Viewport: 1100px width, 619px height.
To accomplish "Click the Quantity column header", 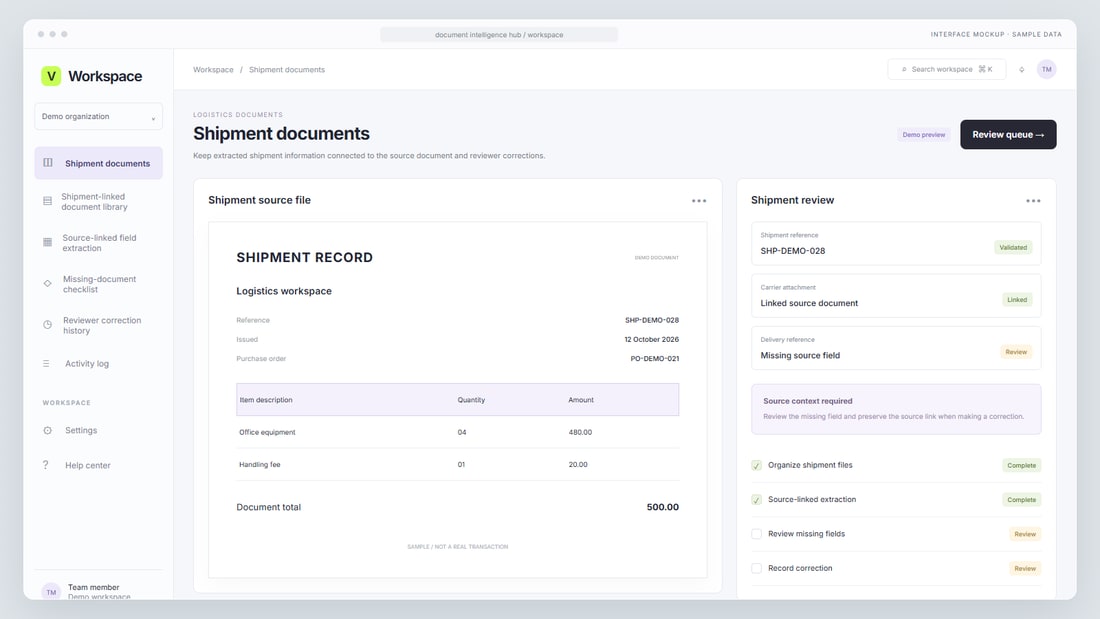I will coord(471,400).
